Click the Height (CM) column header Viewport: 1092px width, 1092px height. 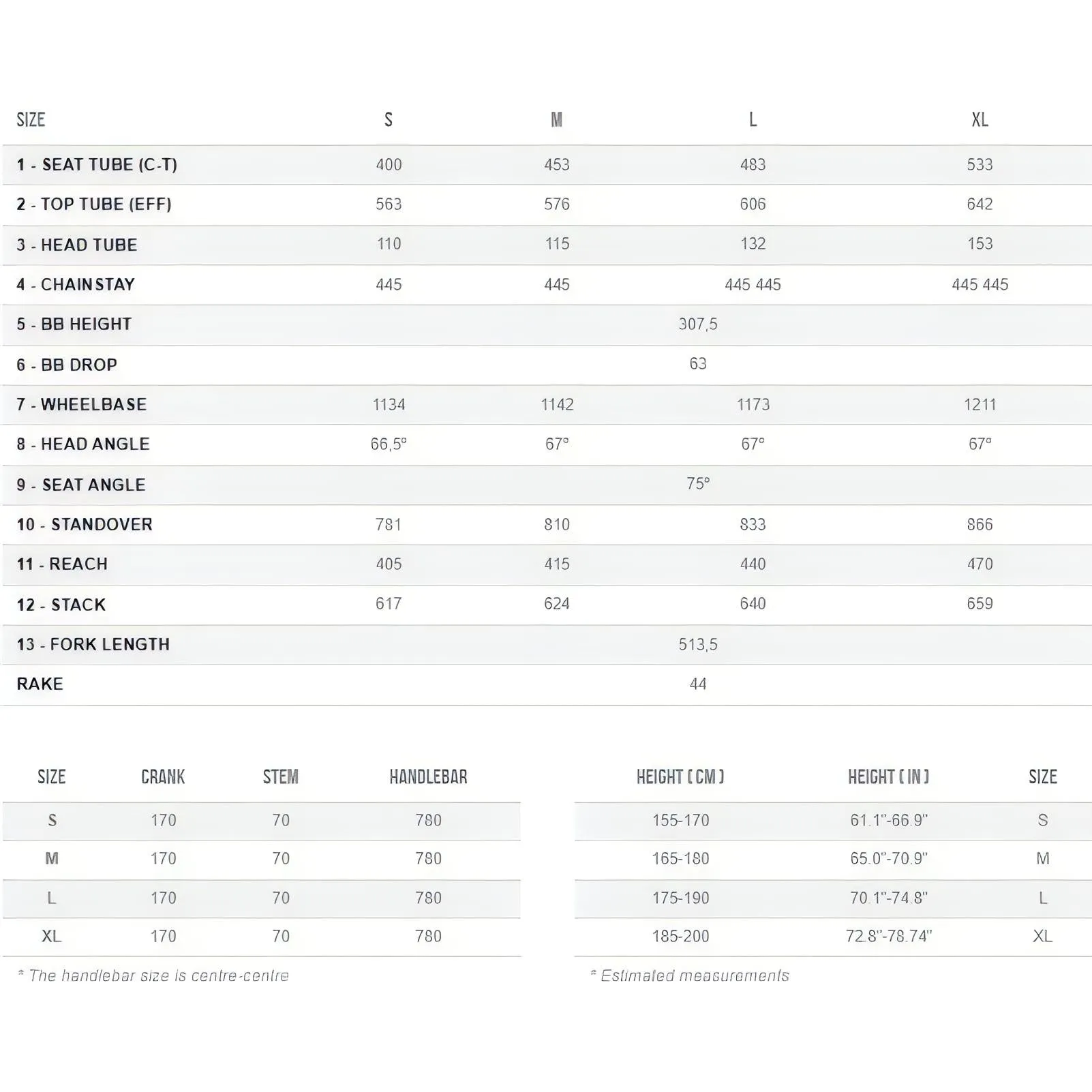coord(680,777)
